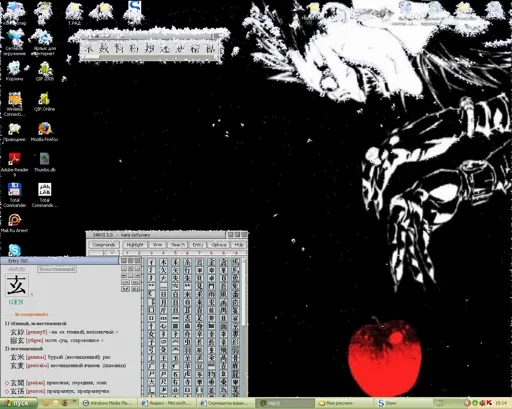Click the grey button above the kanji entry
The height and width of the screenshot is (409, 512).
pyautogui.click(x=57, y=269)
